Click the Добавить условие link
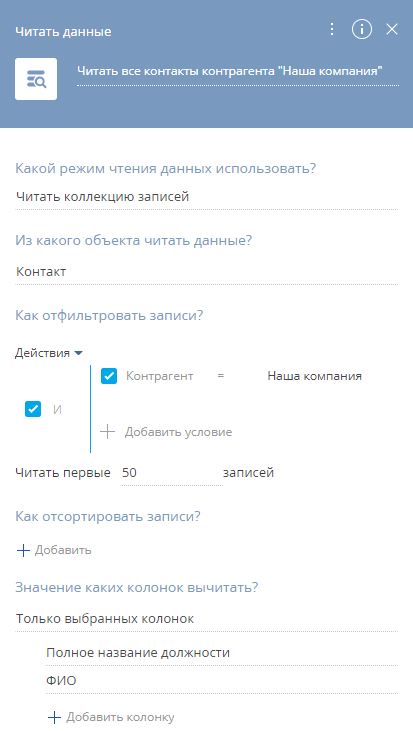 pos(178,432)
